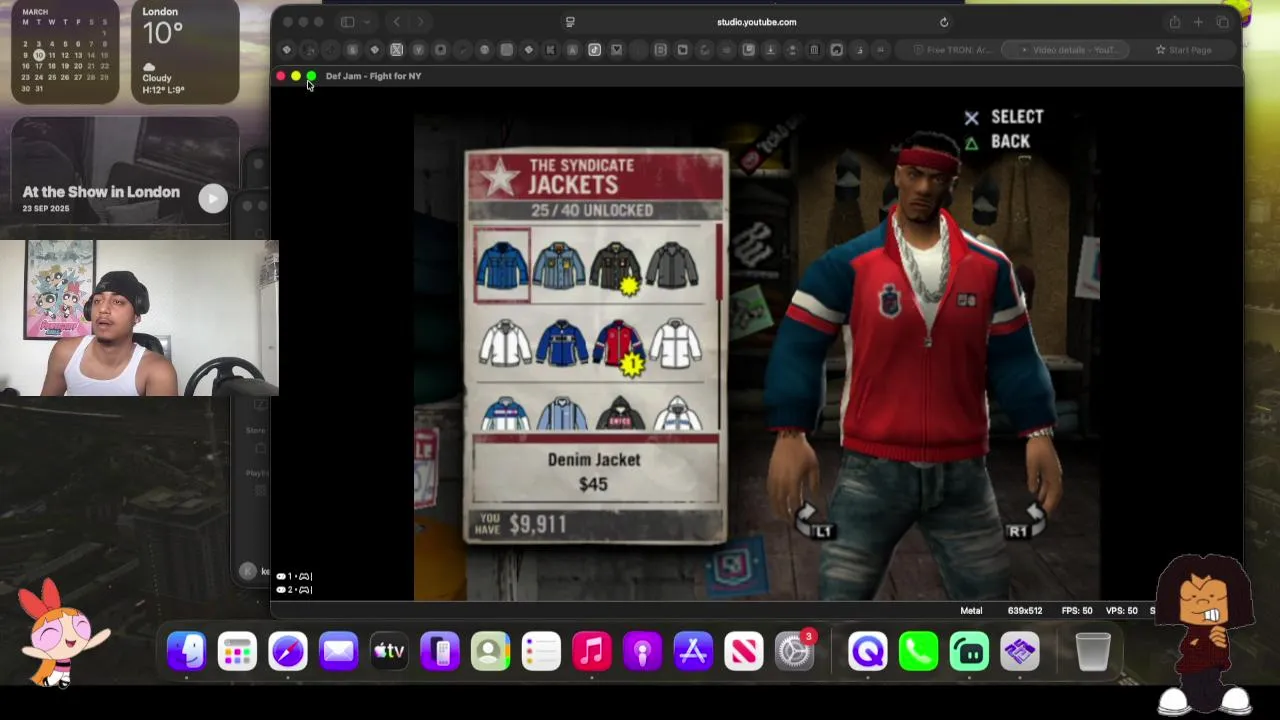Select the dark blue Denim Jacket thumbnail
1280x720 pixels.
click(502, 266)
